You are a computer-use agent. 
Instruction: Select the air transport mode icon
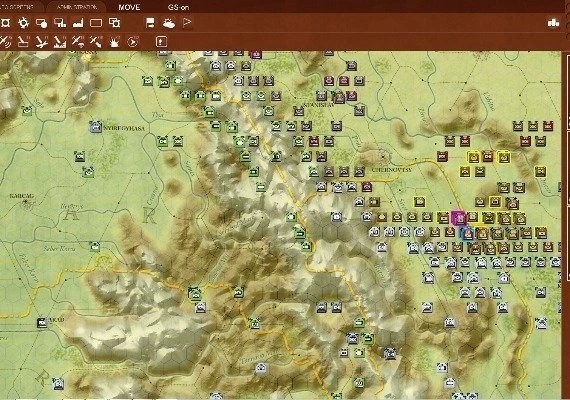click(78, 42)
